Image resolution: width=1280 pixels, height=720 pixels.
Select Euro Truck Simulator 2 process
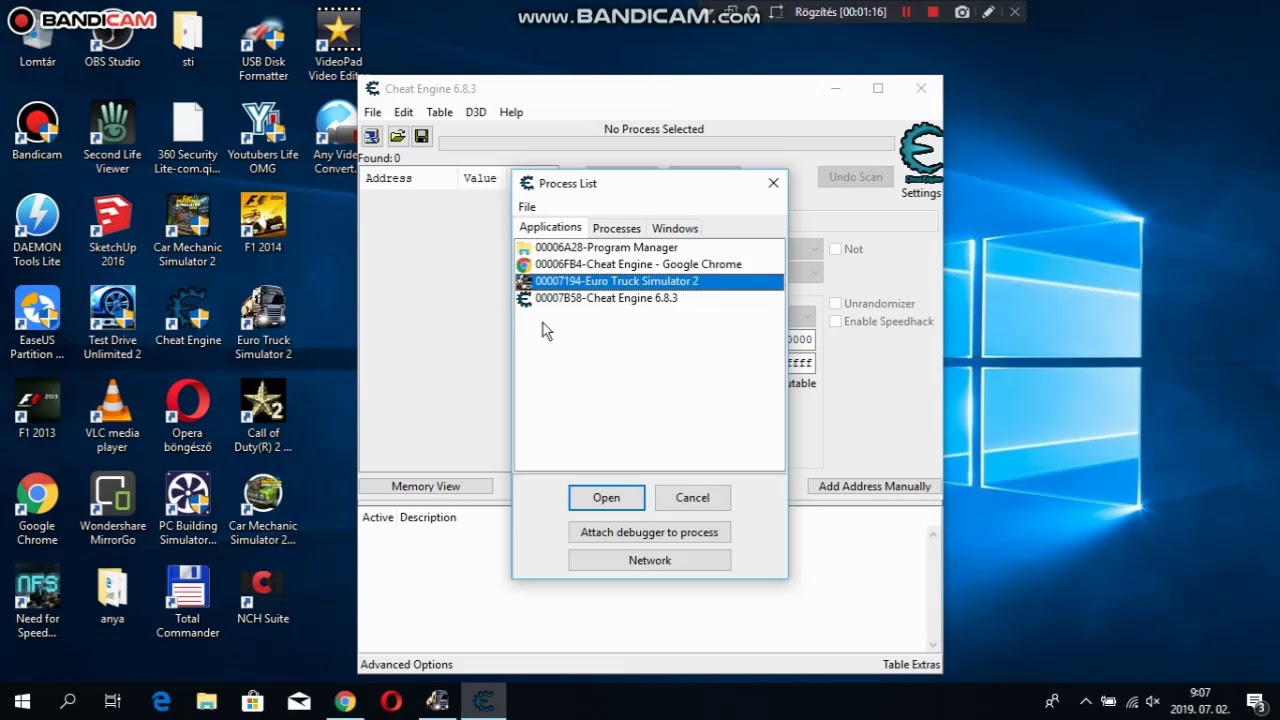point(649,281)
